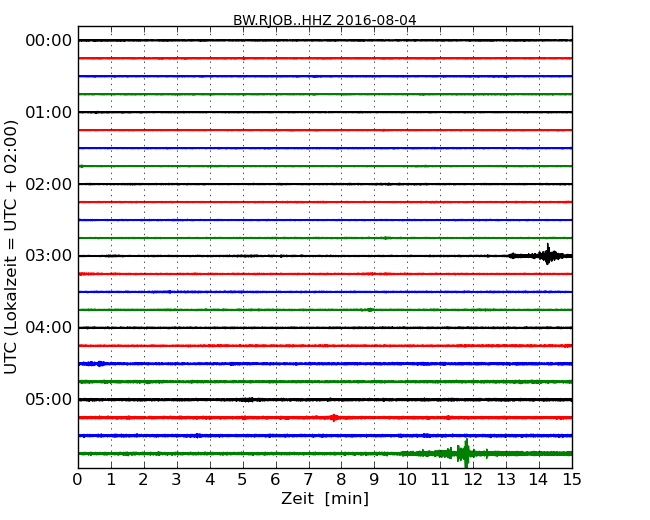This screenshot has height=520, width=650.
Task: Click the large event burst on the bottom green trace
Action: tap(464, 453)
